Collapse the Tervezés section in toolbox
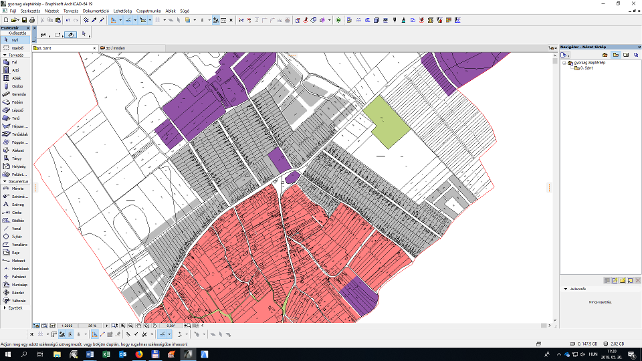 tap(15, 55)
